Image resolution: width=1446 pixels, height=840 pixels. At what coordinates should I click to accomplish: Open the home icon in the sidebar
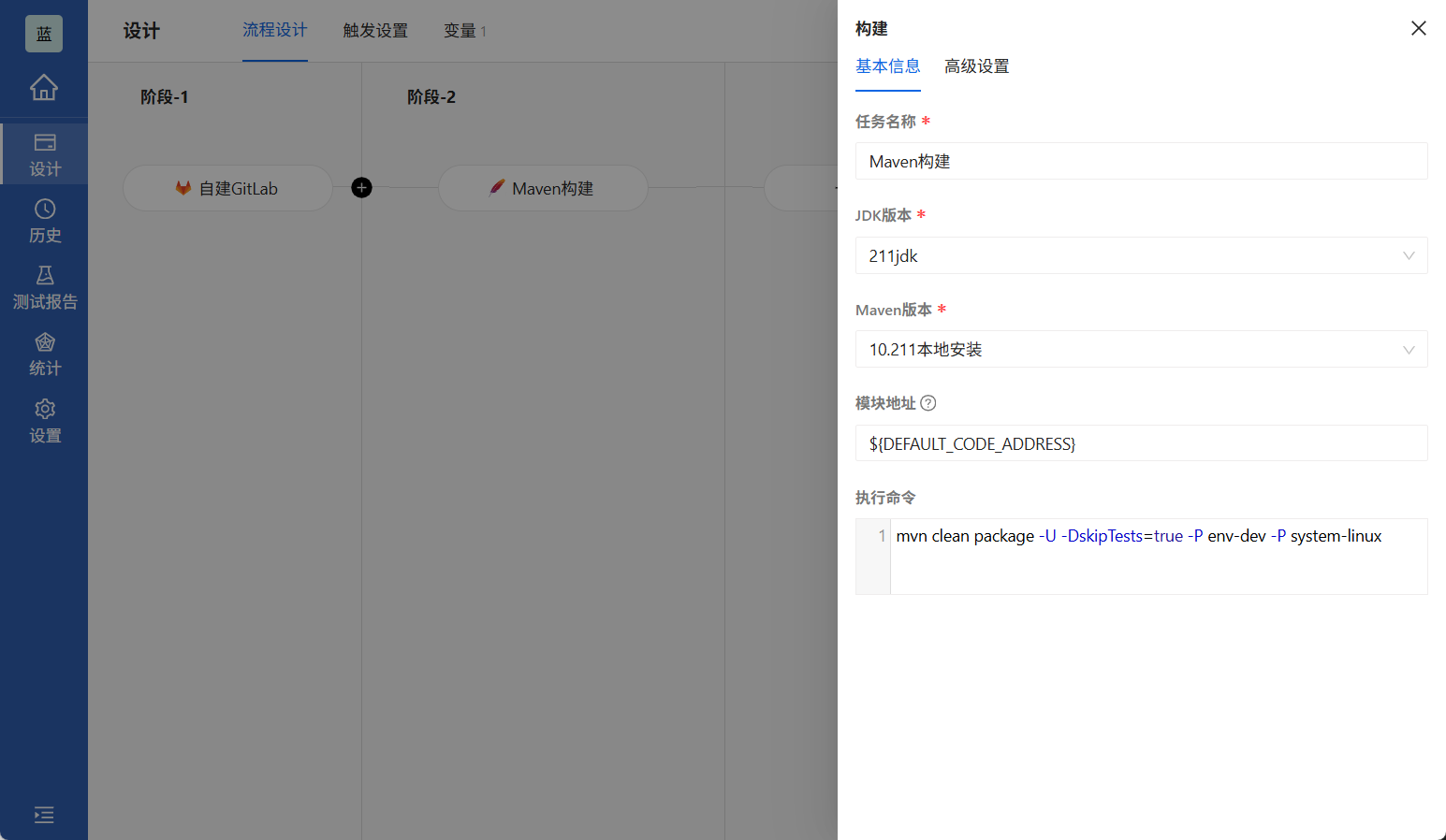[44, 87]
